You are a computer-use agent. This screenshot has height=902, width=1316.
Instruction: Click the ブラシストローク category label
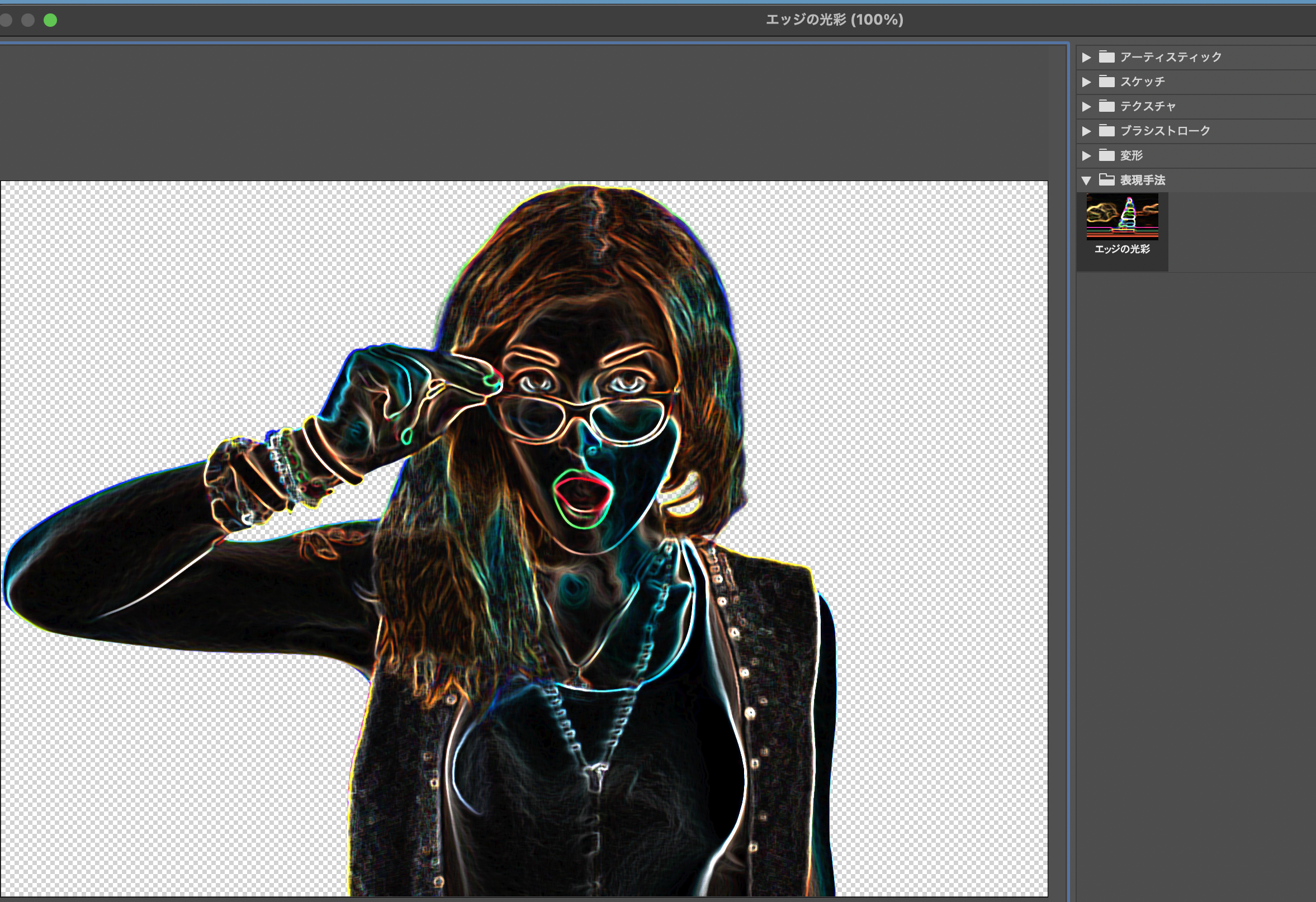[1165, 131]
